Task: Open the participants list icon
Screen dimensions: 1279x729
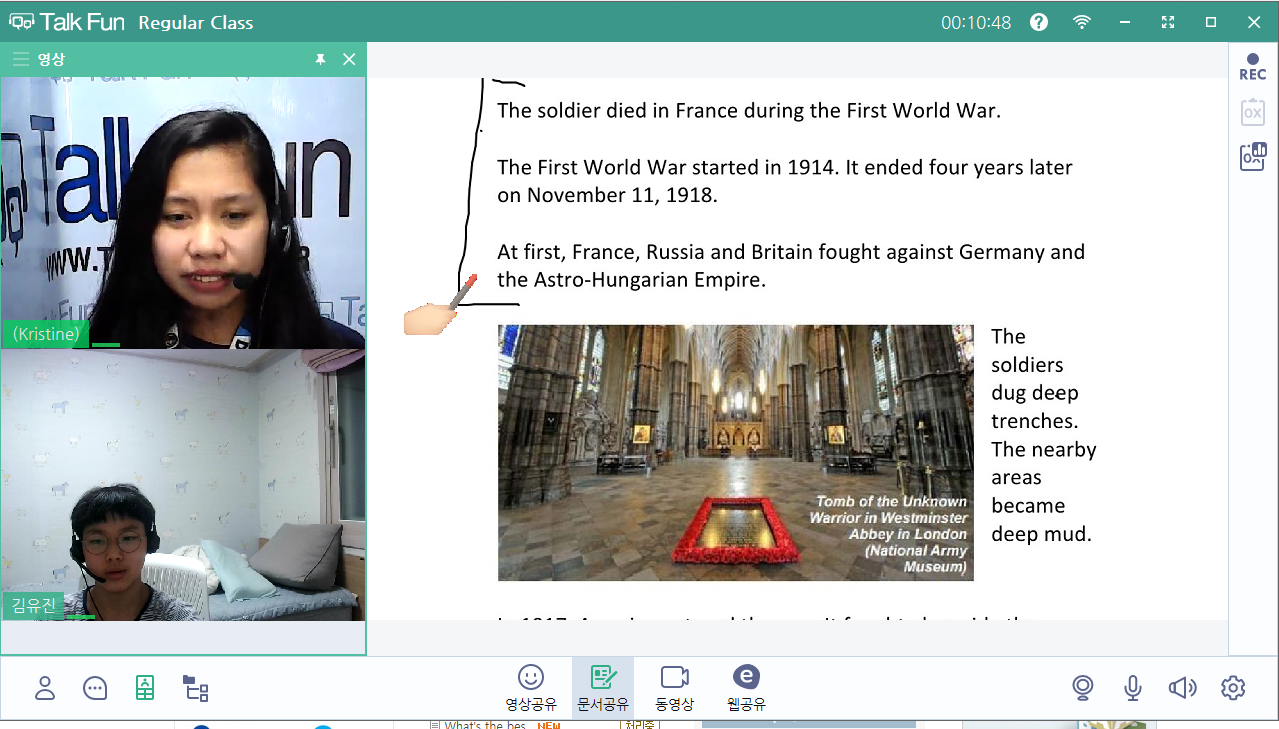Action: (45, 688)
